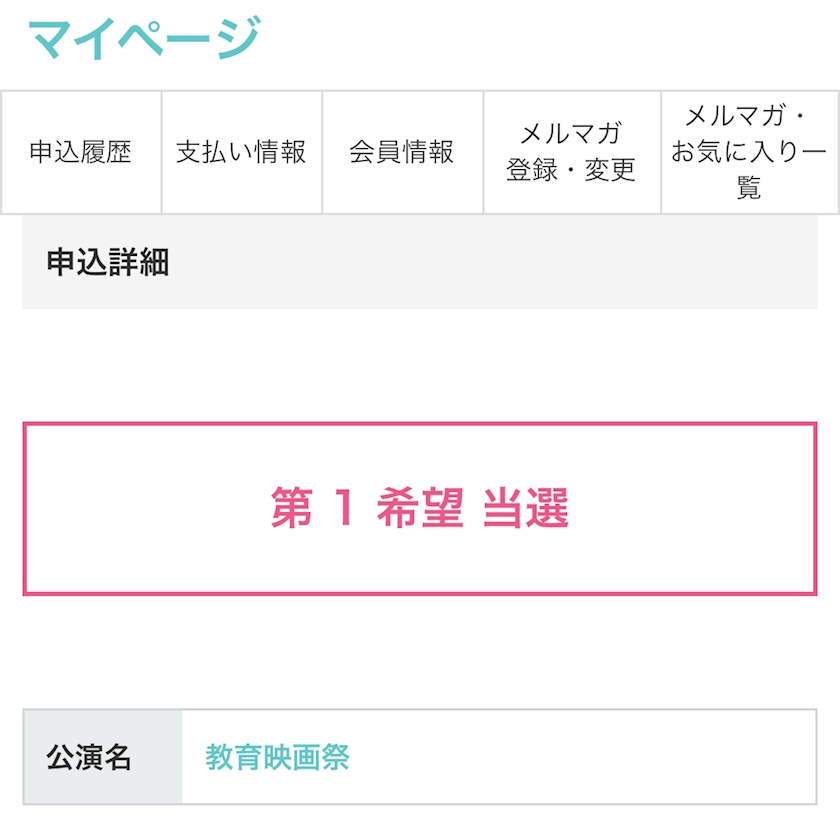Open the 申込履歴 tab

(x=81, y=153)
